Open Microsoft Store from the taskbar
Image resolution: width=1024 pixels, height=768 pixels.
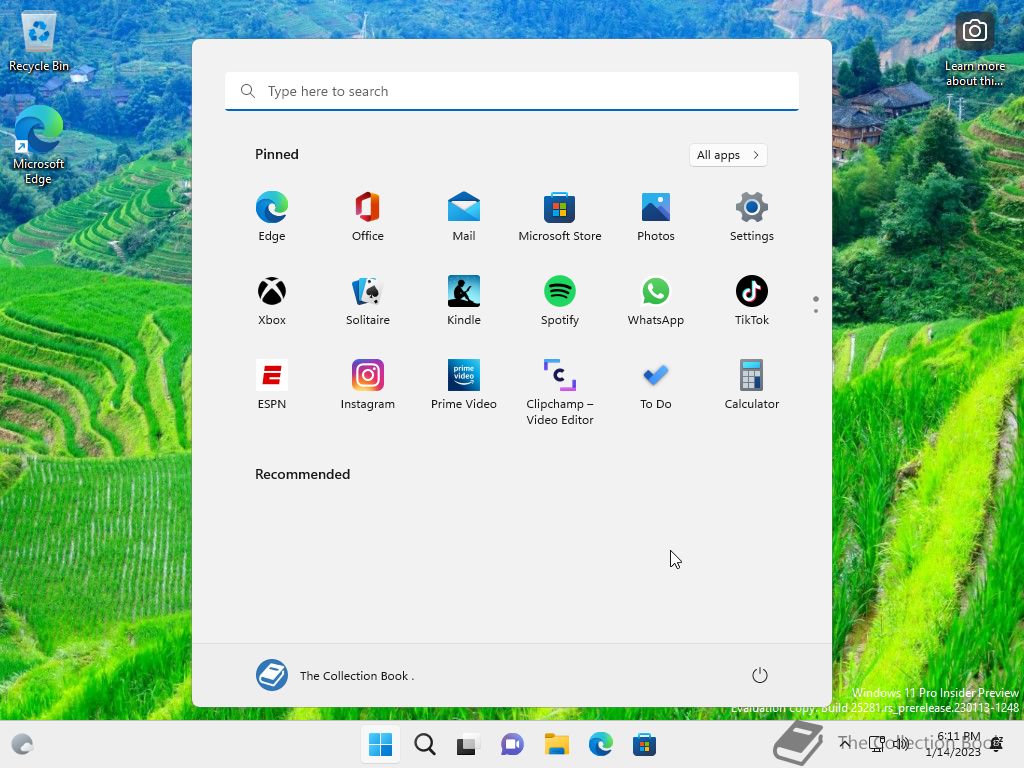[x=644, y=744]
